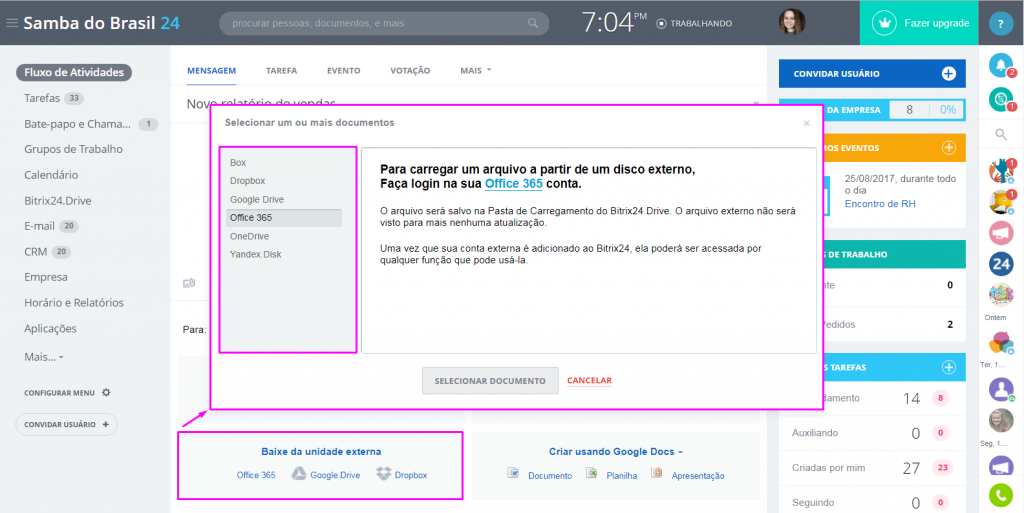Open Calendário in the left menu
This screenshot has height=513, width=1024.
pos(51,175)
